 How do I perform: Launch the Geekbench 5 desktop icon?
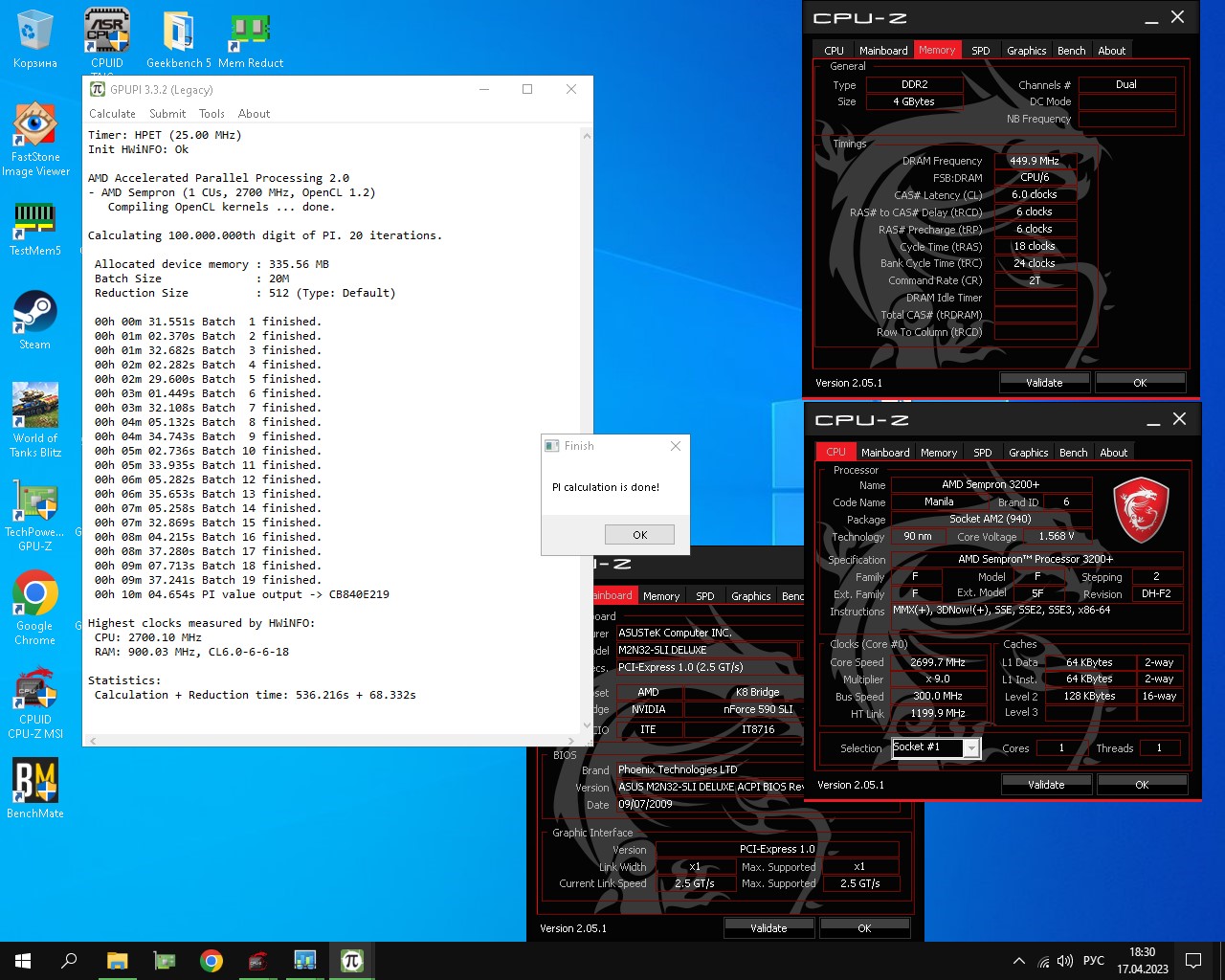tap(179, 40)
